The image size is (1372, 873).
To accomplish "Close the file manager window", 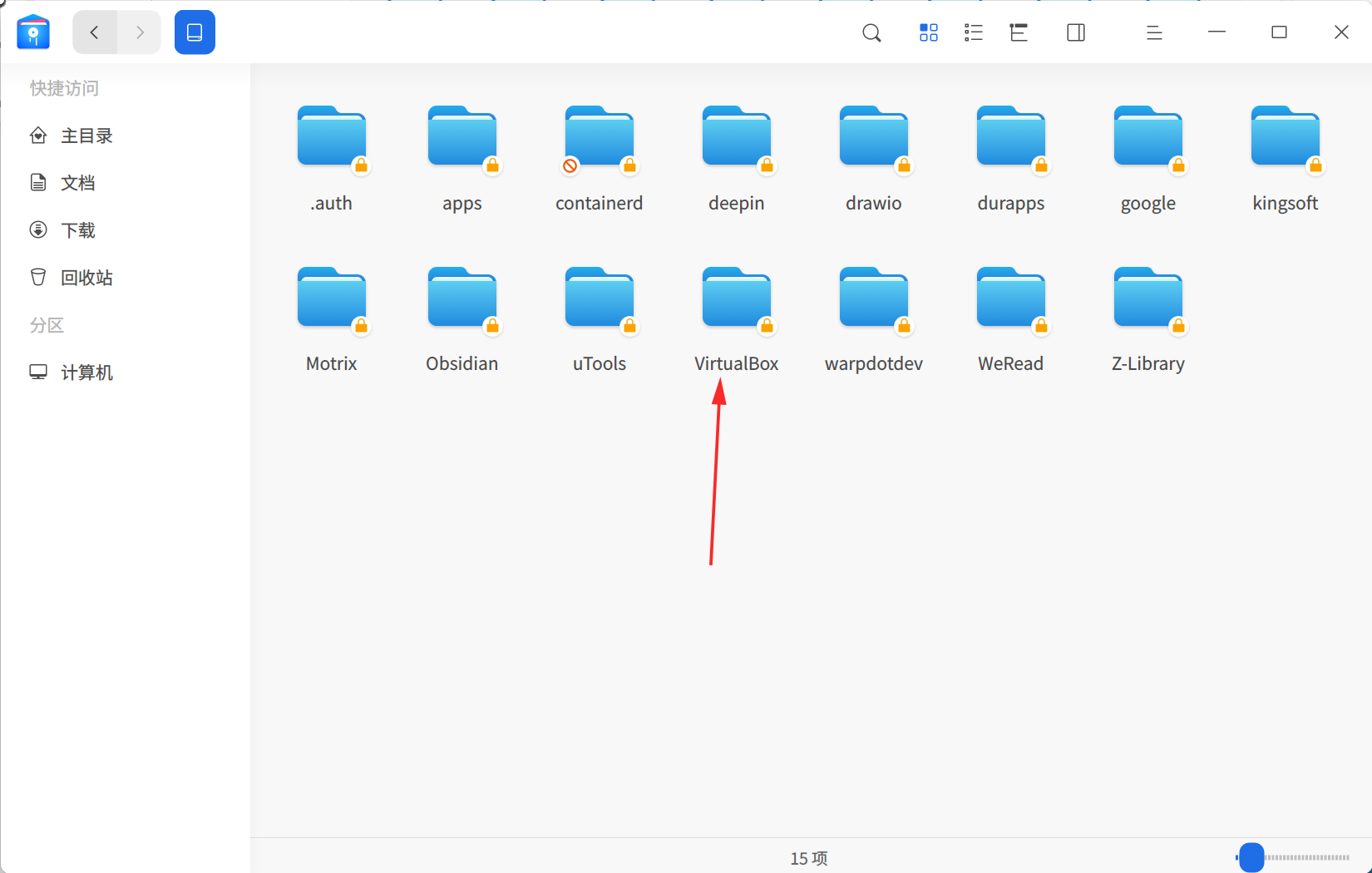I will [x=1341, y=32].
